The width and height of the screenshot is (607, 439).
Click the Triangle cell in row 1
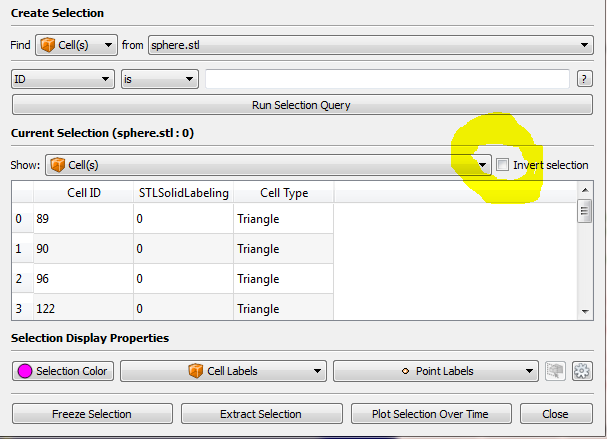click(x=284, y=249)
